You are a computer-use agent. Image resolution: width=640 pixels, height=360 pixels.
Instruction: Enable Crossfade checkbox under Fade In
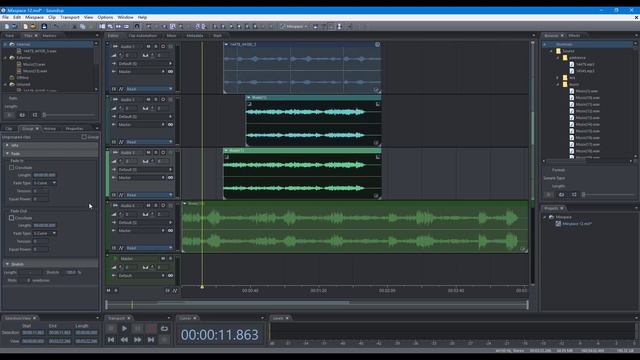click(11, 168)
